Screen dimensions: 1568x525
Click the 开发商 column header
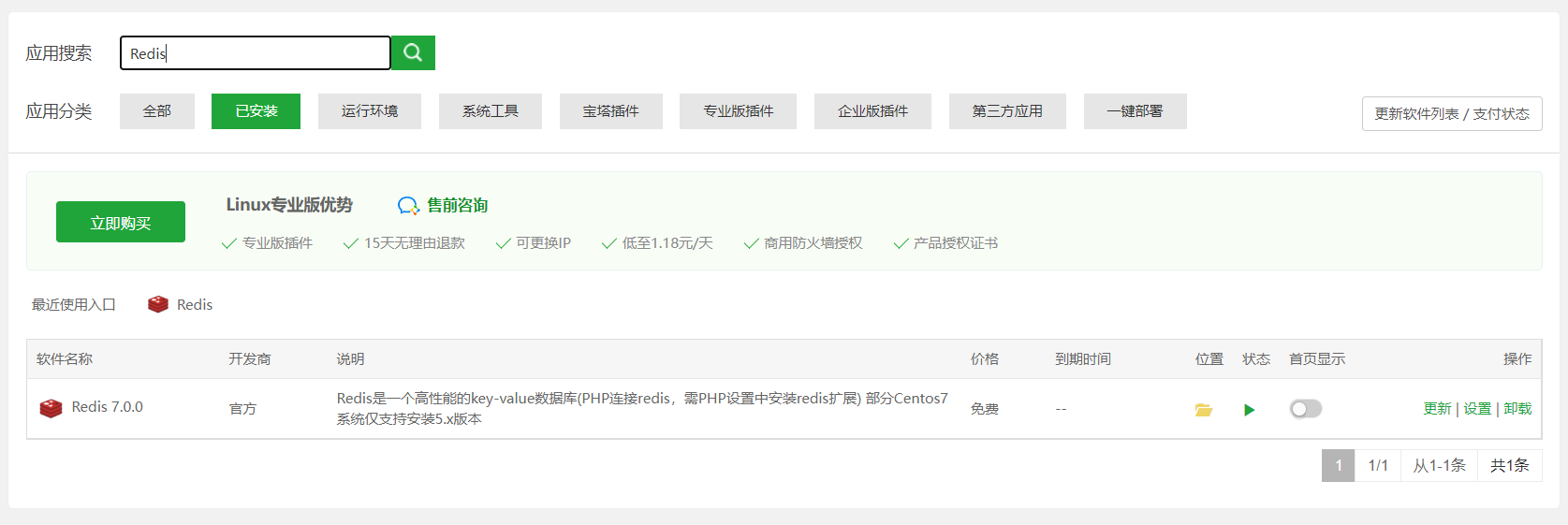(250, 359)
